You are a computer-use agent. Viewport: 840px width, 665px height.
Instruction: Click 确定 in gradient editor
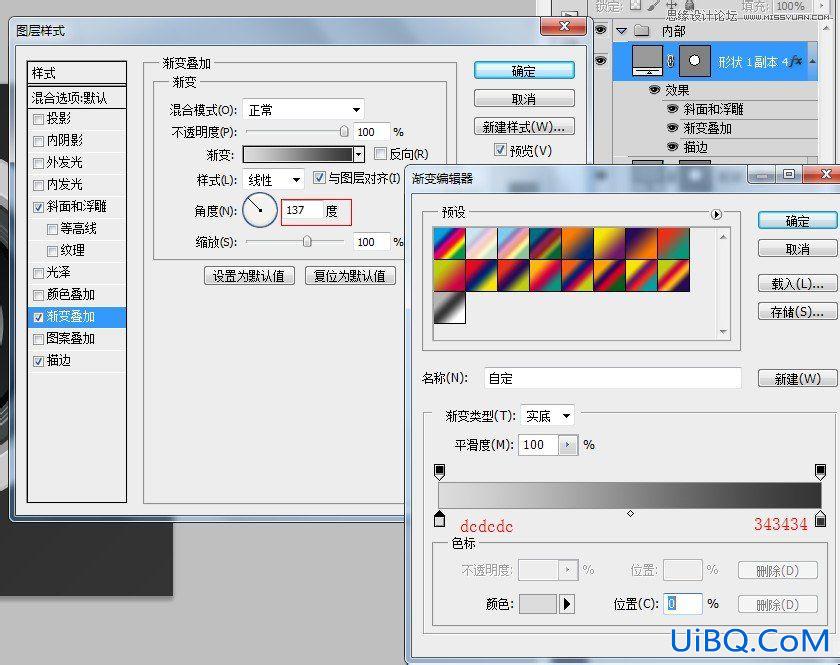(x=797, y=221)
